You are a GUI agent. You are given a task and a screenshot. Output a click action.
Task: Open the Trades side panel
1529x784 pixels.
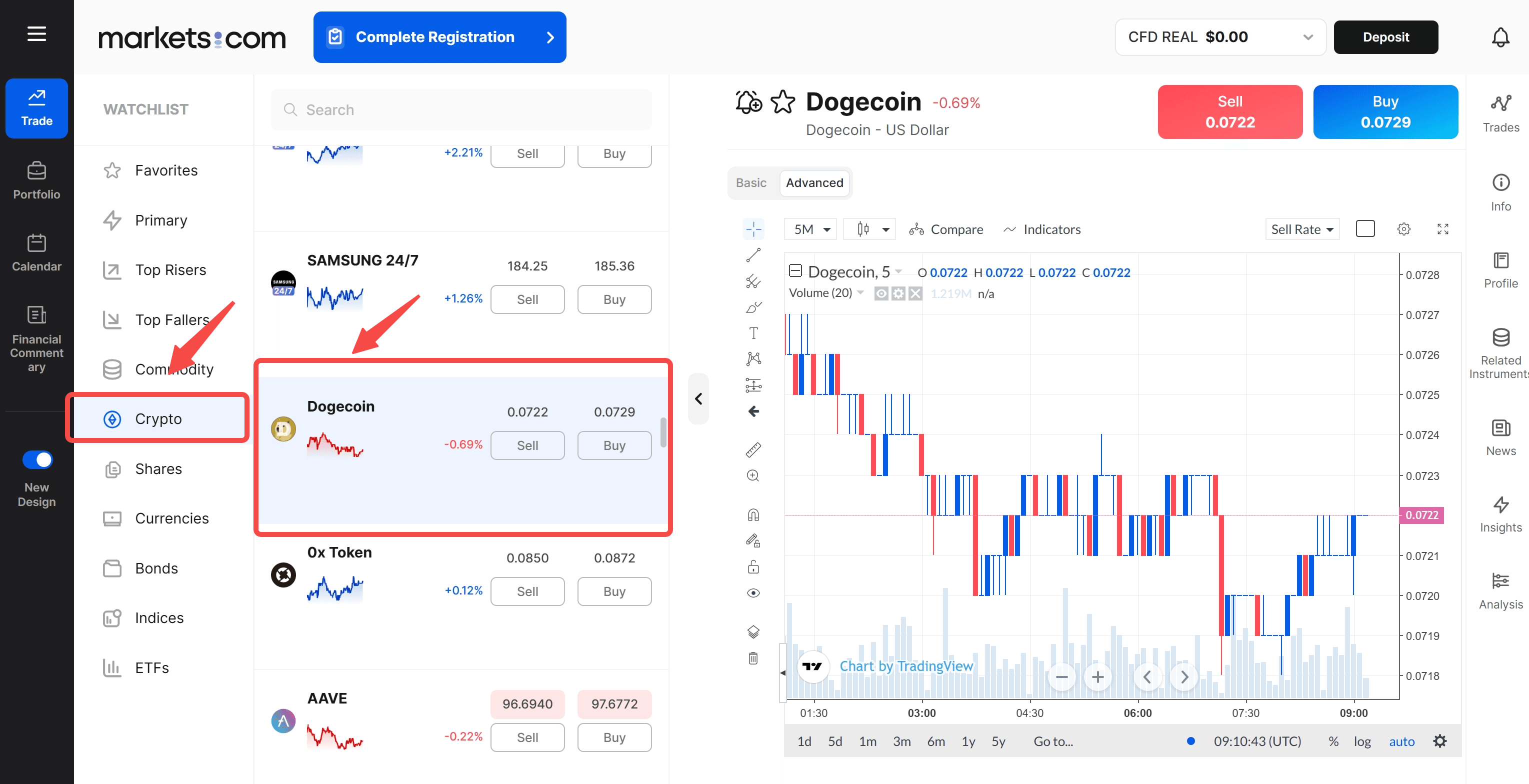(x=1500, y=113)
